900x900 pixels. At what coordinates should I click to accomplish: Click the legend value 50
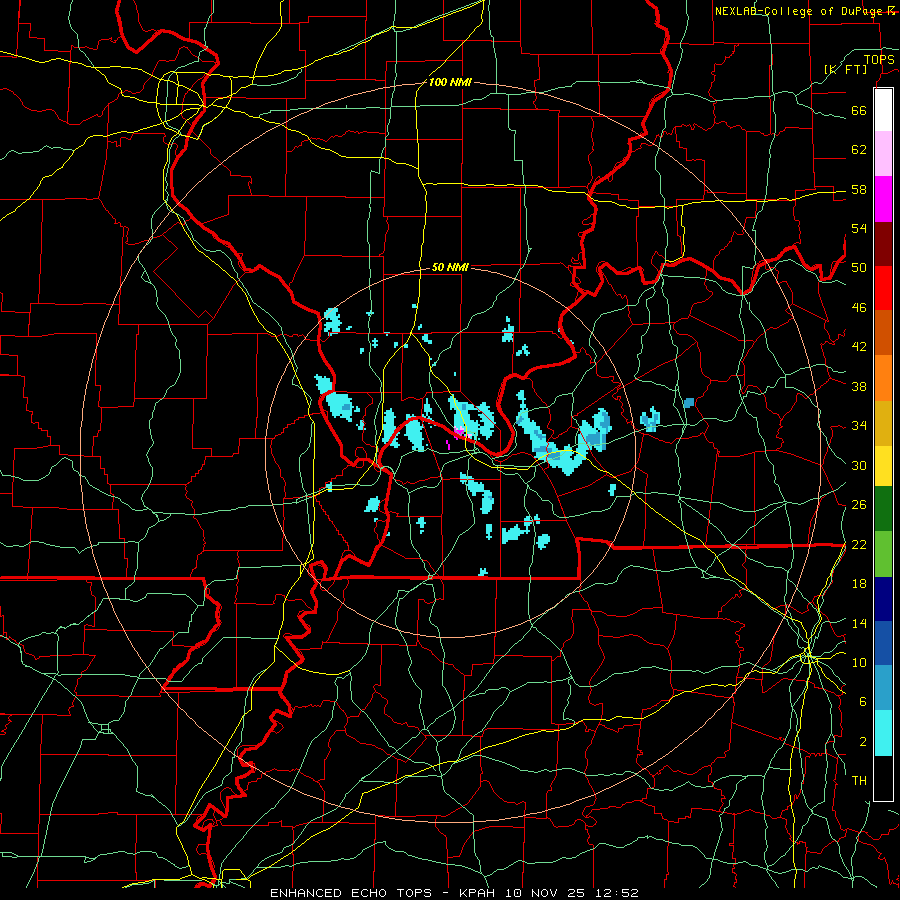[x=859, y=268]
